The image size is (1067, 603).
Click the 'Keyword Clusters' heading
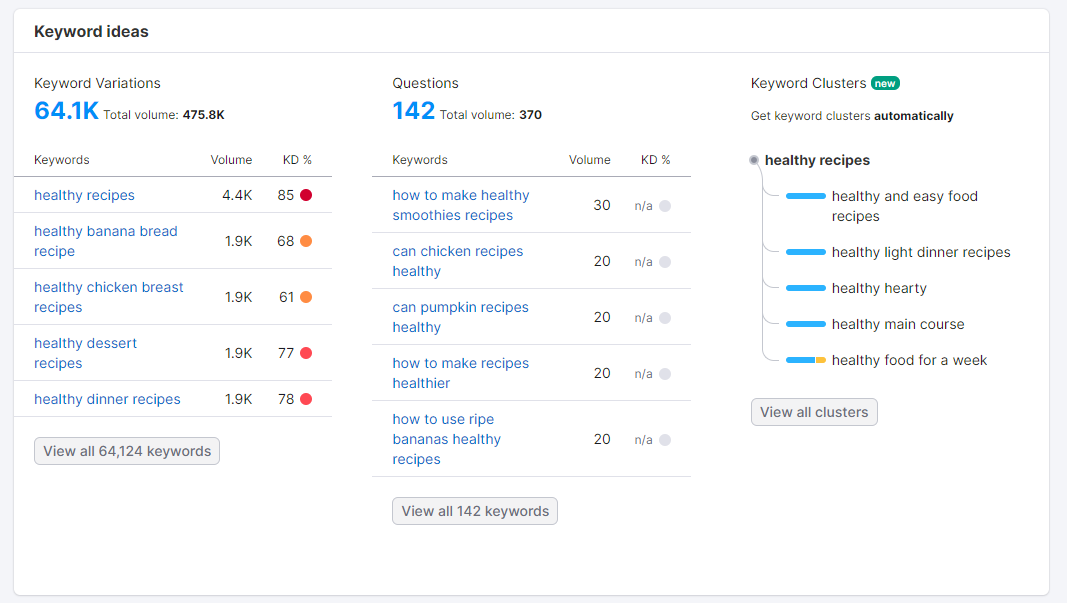(x=808, y=83)
